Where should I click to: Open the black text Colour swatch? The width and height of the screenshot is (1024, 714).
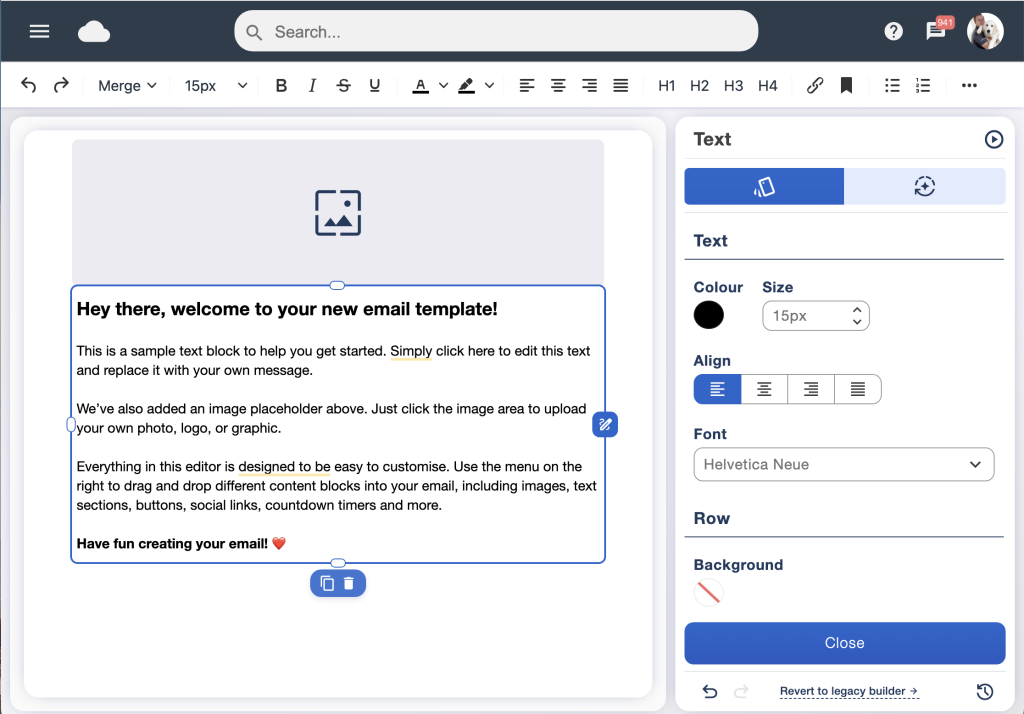[709, 315]
